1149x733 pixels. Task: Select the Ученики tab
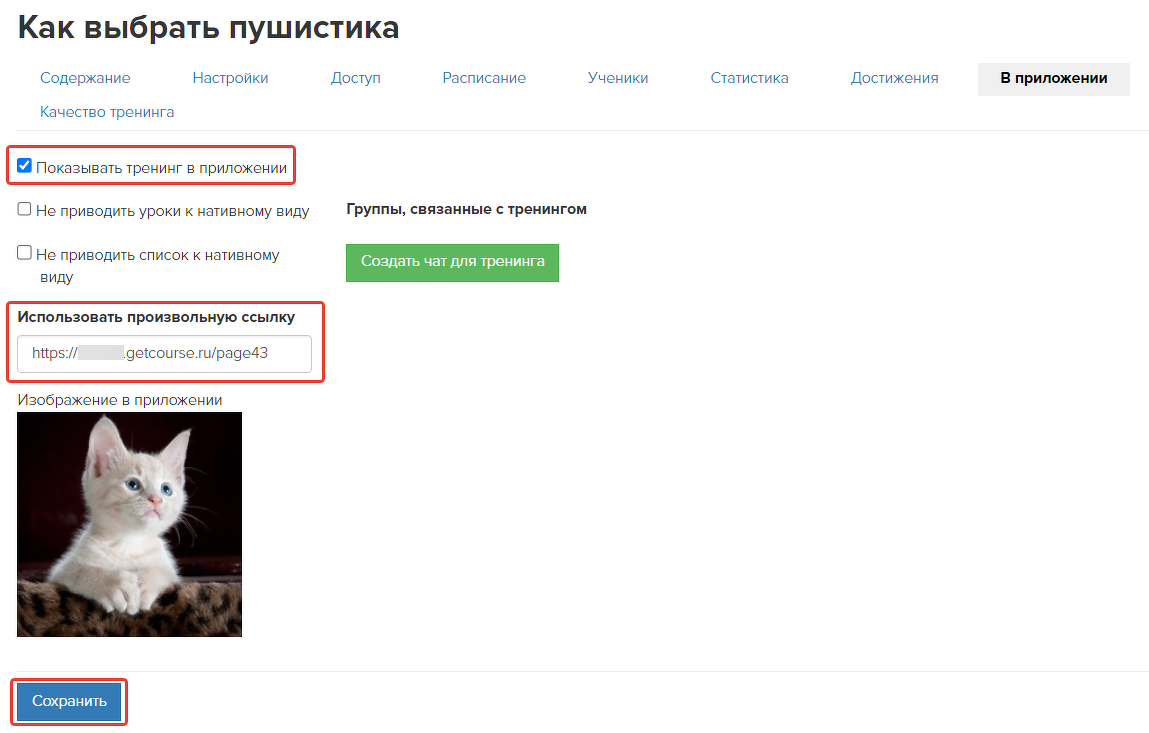pyautogui.click(x=618, y=78)
